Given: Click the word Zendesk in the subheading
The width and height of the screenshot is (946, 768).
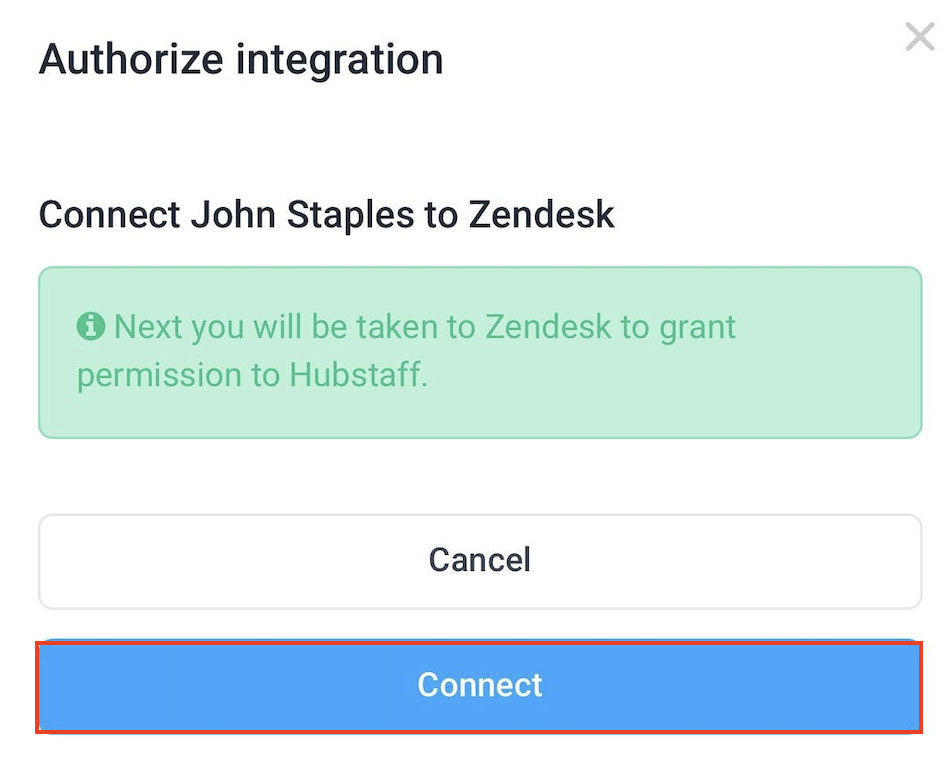Looking at the screenshot, I should [x=541, y=214].
